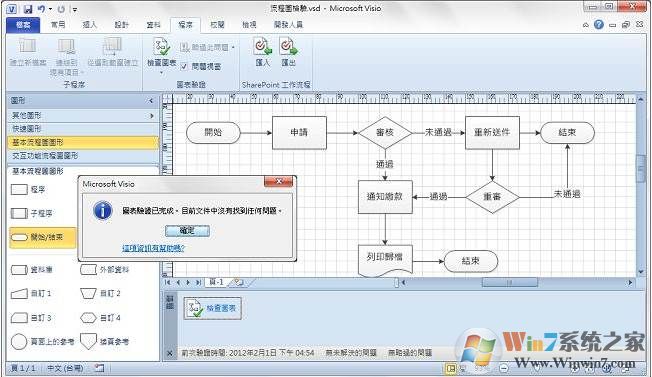The image size is (652, 377).
Task: Switch to the 校閱 (Review) ribbon tab
Action: coord(217,25)
